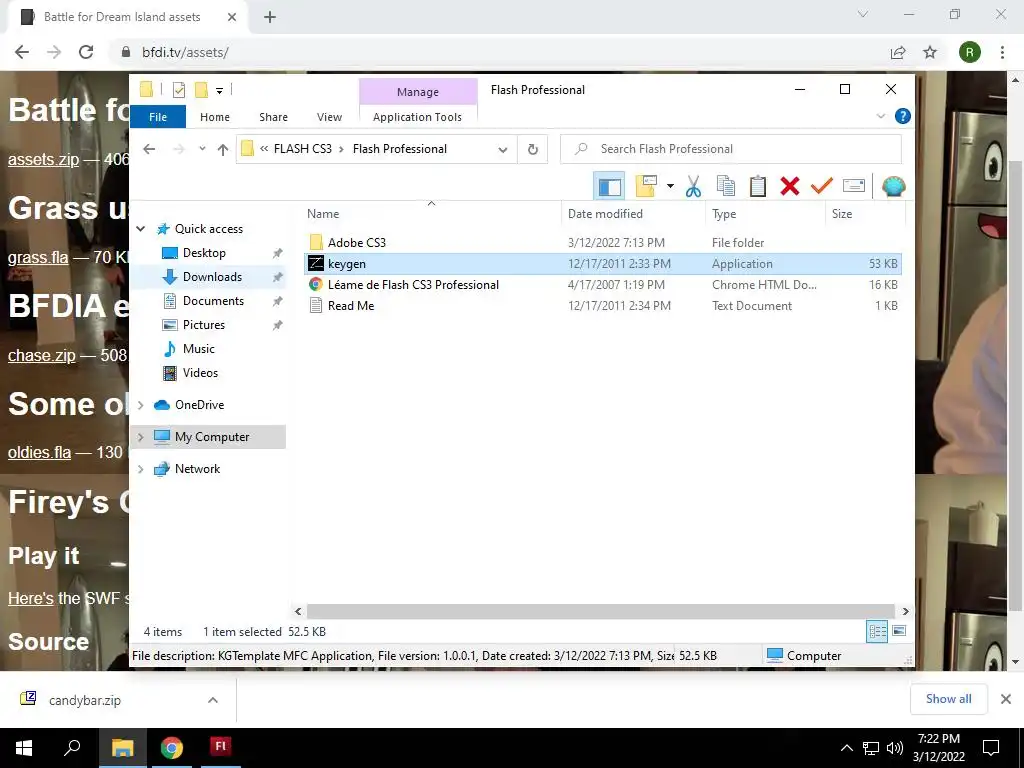1024x768 pixels.
Task: Click the horizontal scrollbar in file list
Action: pyautogui.click(x=601, y=611)
